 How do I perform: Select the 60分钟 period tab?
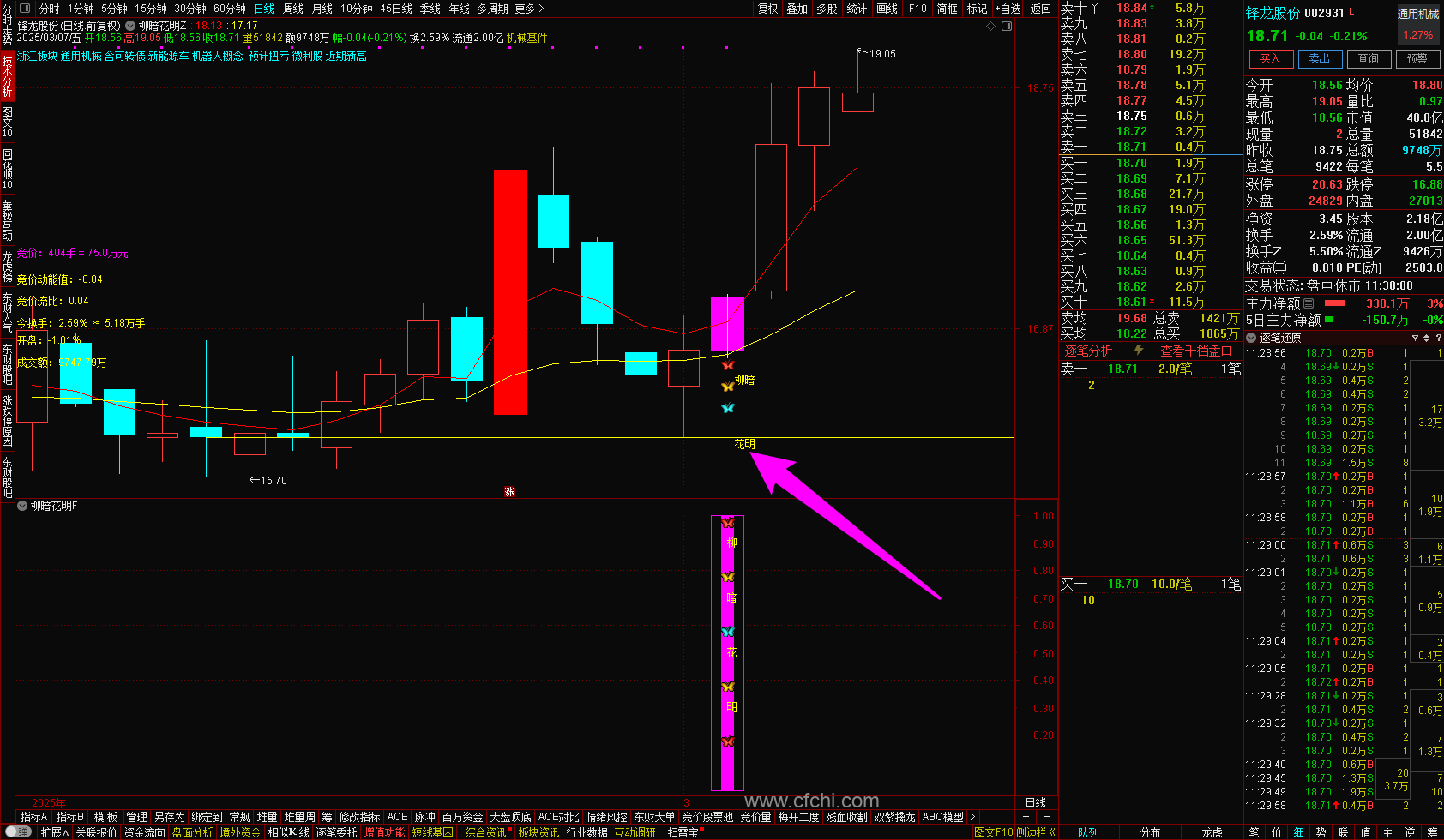point(230,9)
